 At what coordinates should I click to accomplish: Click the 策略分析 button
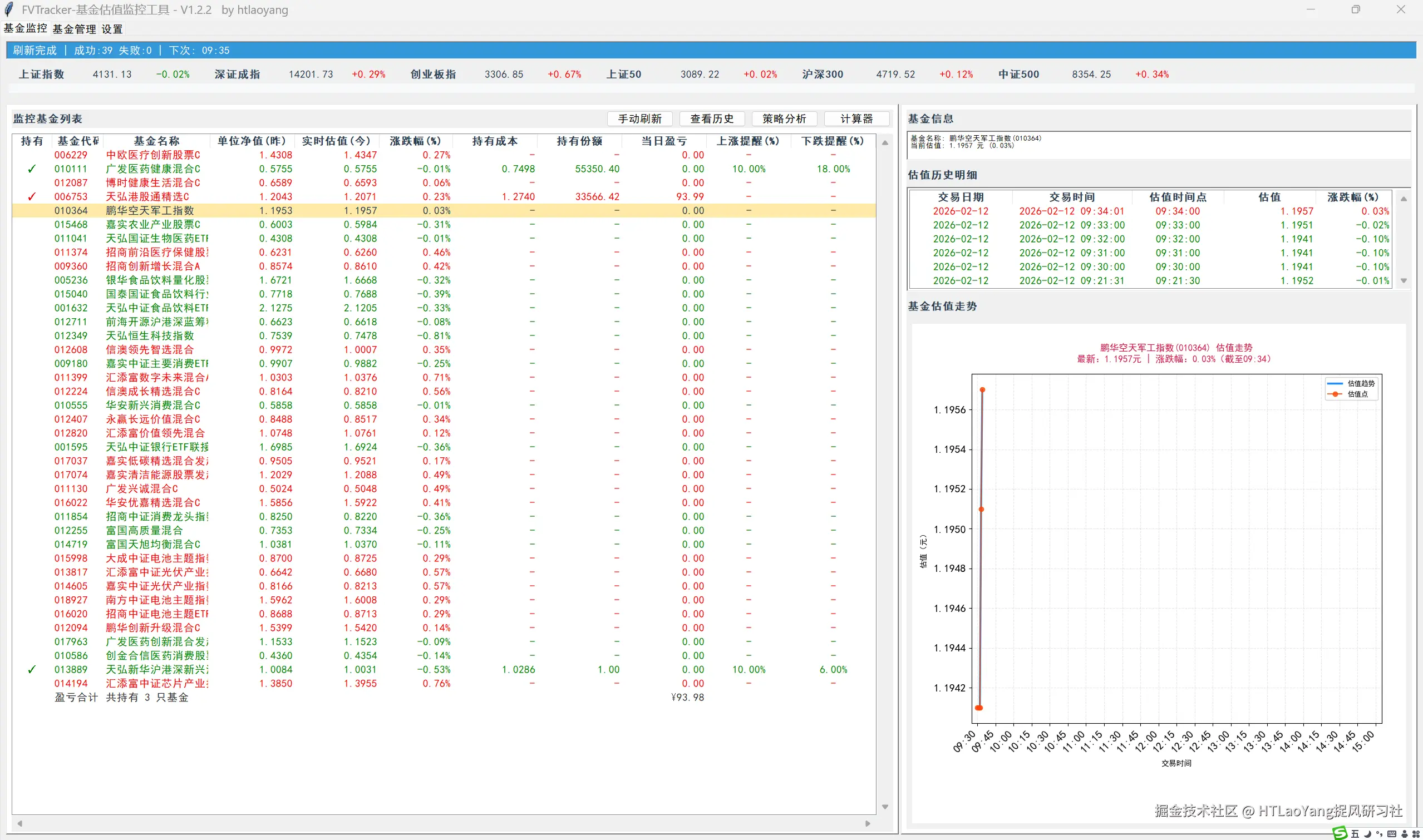click(784, 119)
